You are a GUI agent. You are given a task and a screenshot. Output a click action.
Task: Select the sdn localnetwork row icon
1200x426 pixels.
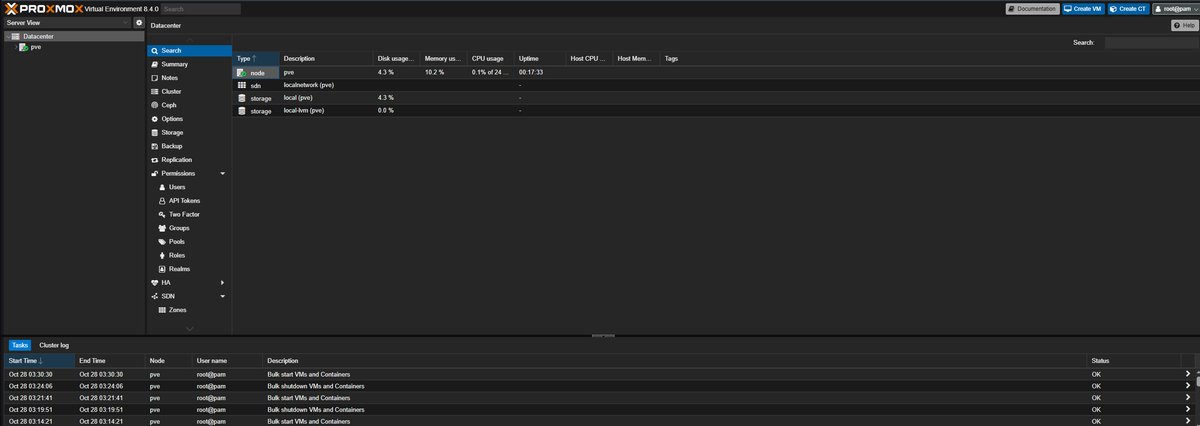click(241, 86)
